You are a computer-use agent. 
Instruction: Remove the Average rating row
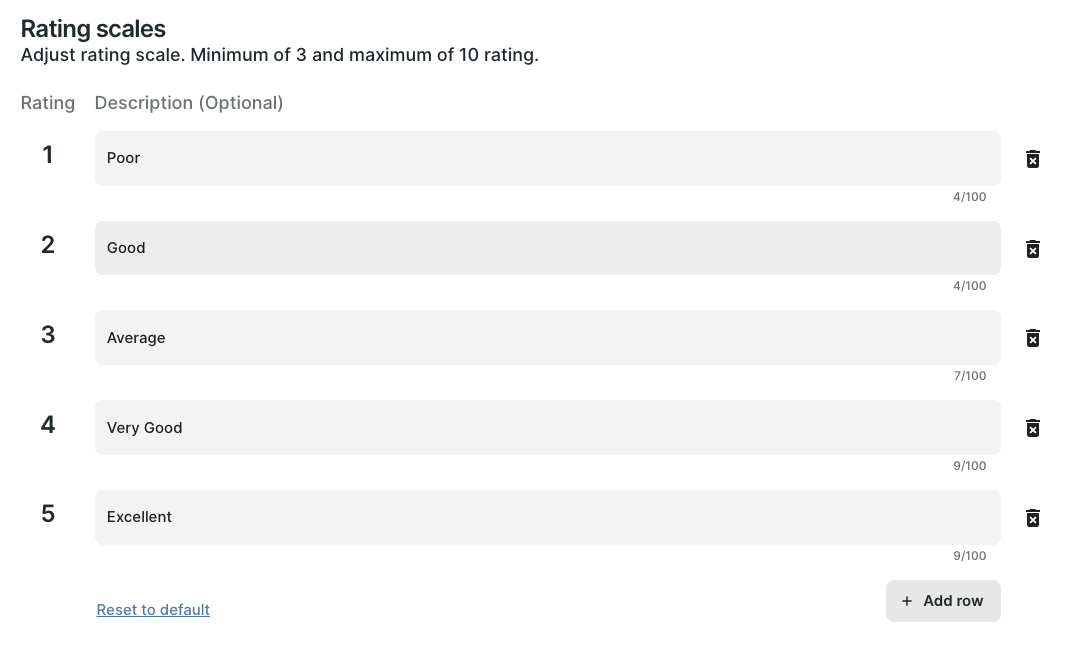(x=1033, y=338)
